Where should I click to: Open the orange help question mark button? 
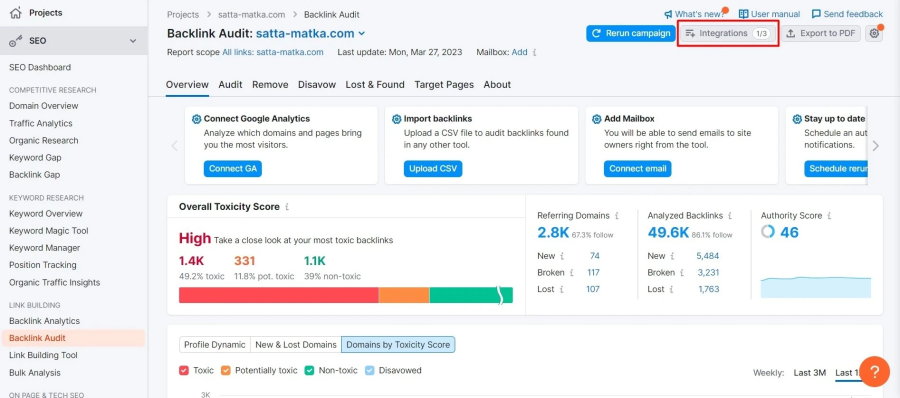coord(874,372)
